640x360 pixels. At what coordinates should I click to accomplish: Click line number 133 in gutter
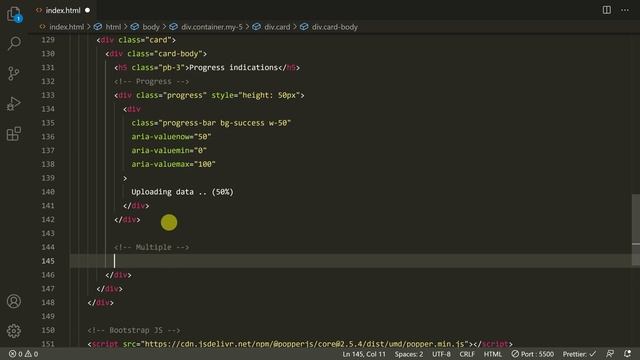48,95
